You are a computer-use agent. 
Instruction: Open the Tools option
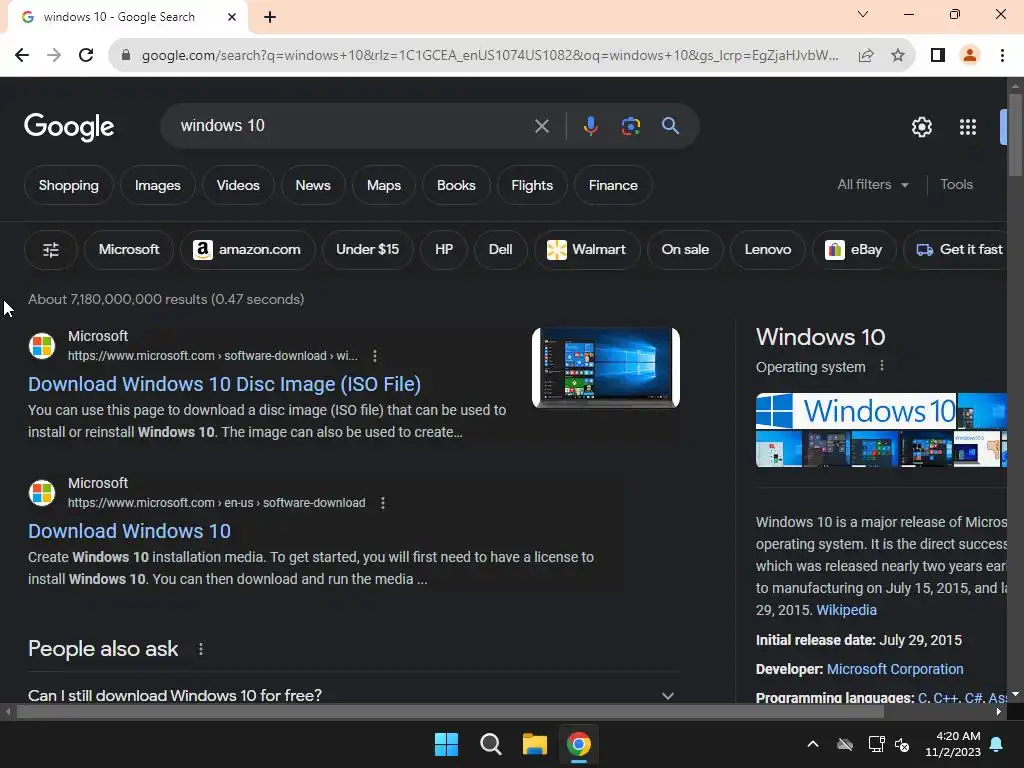pos(956,184)
